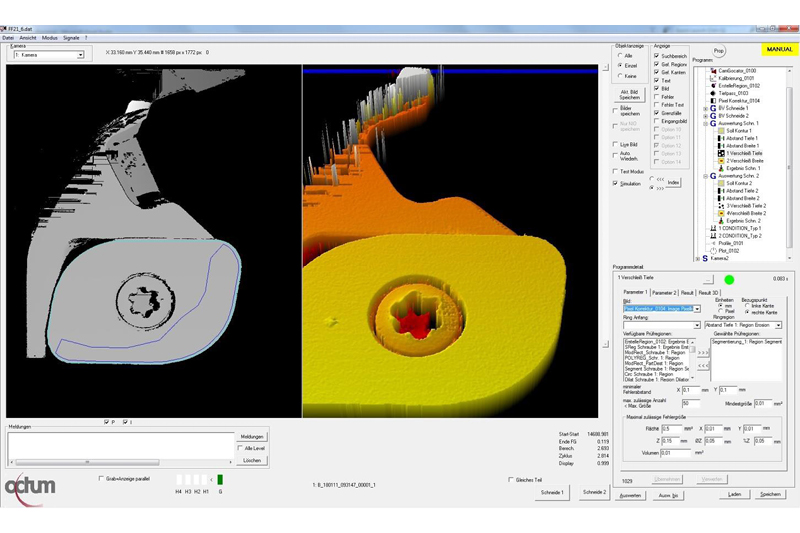Viewport: 800px width, 533px height.
Task: Expand the BV Schneide 1 tree node
Action: (x=705, y=108)
